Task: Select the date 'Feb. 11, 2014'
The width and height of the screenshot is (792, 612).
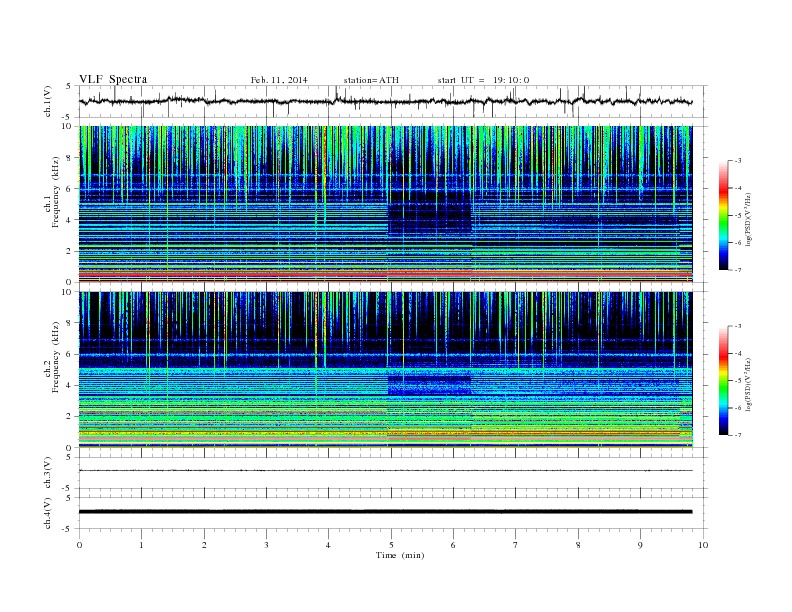Action: pyautogui.click(x=279, y=80)
